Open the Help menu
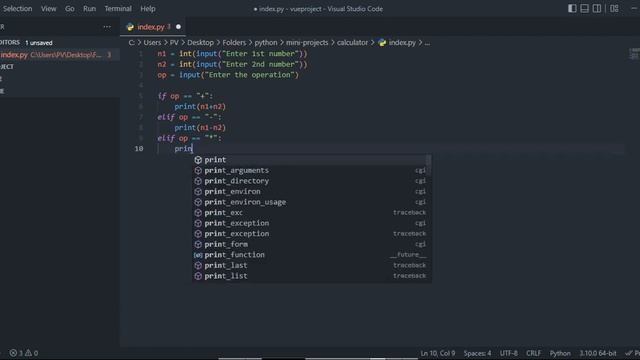 coord(148,9)
